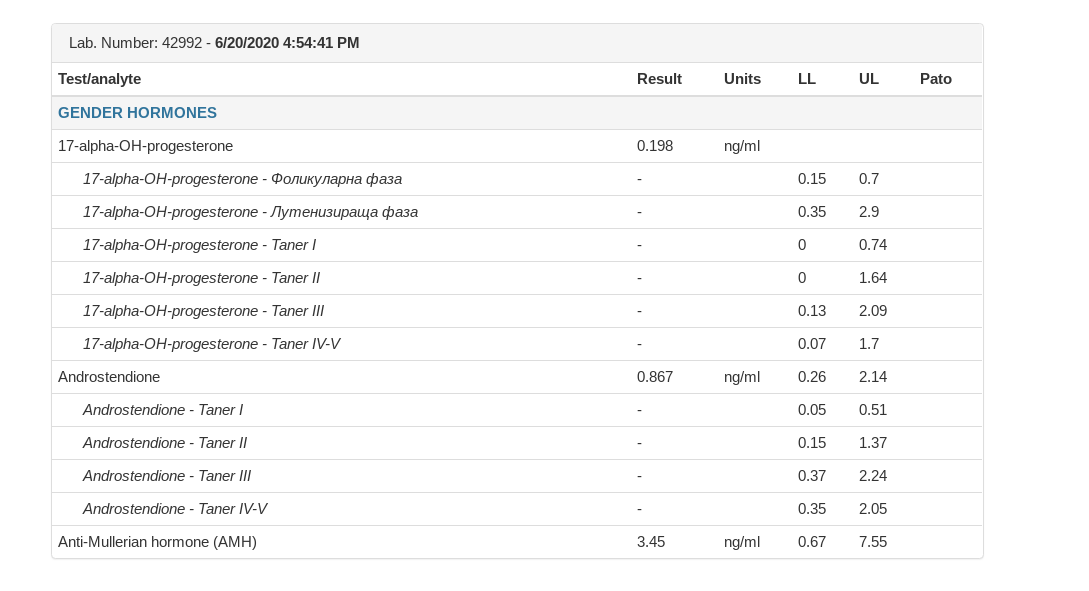Click the Pato column header

(936, 79)
